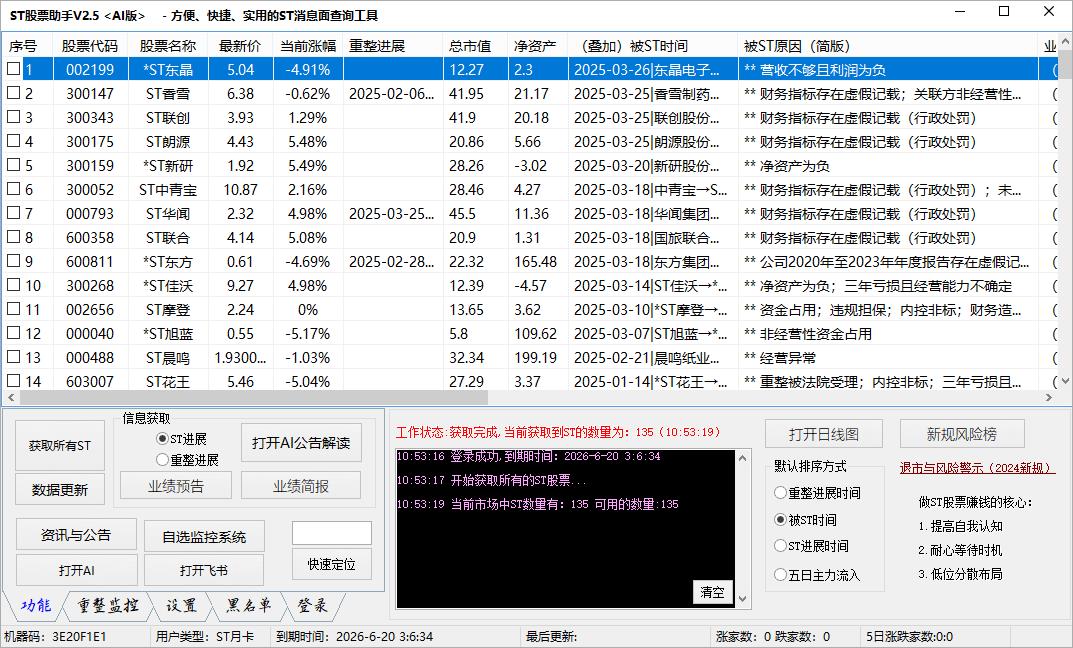Click ST中青宝 stock name
Screen dimensions: 1073x648
point(168,190)
